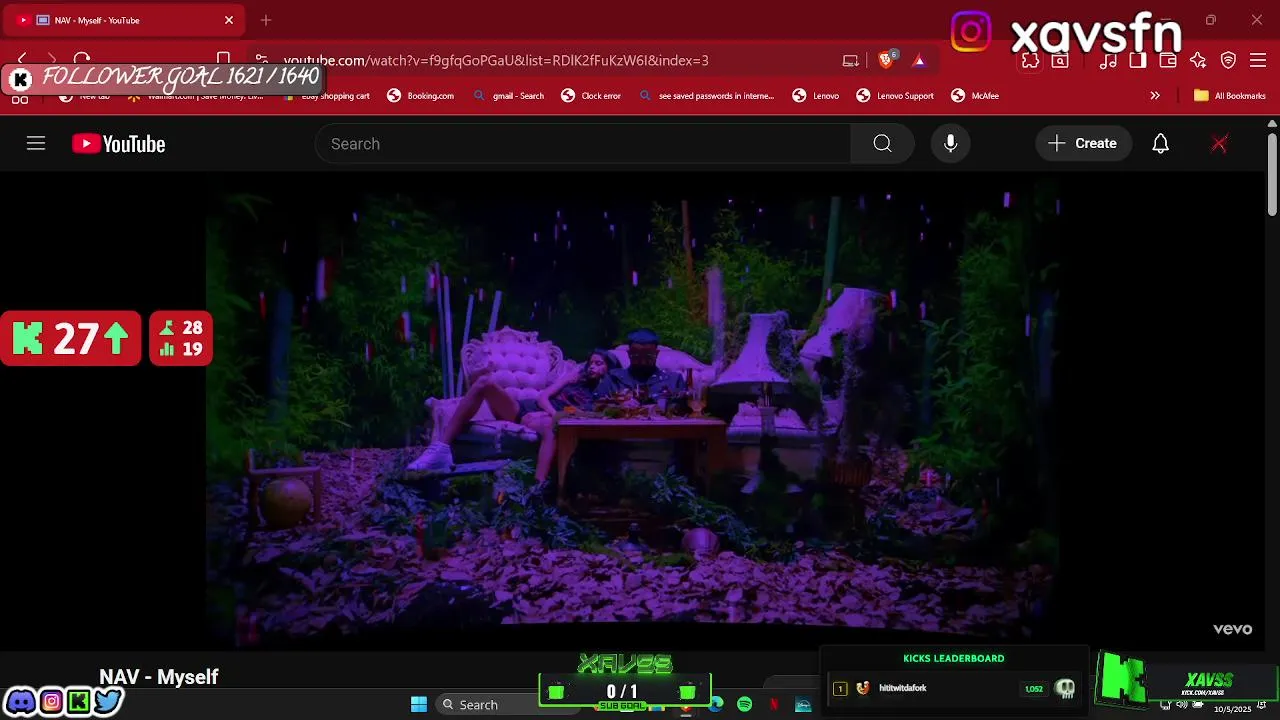The image size is (1280, 720).
Task: Close the NAV - Myself YouTube tab
Action: (x=229, y=20)
